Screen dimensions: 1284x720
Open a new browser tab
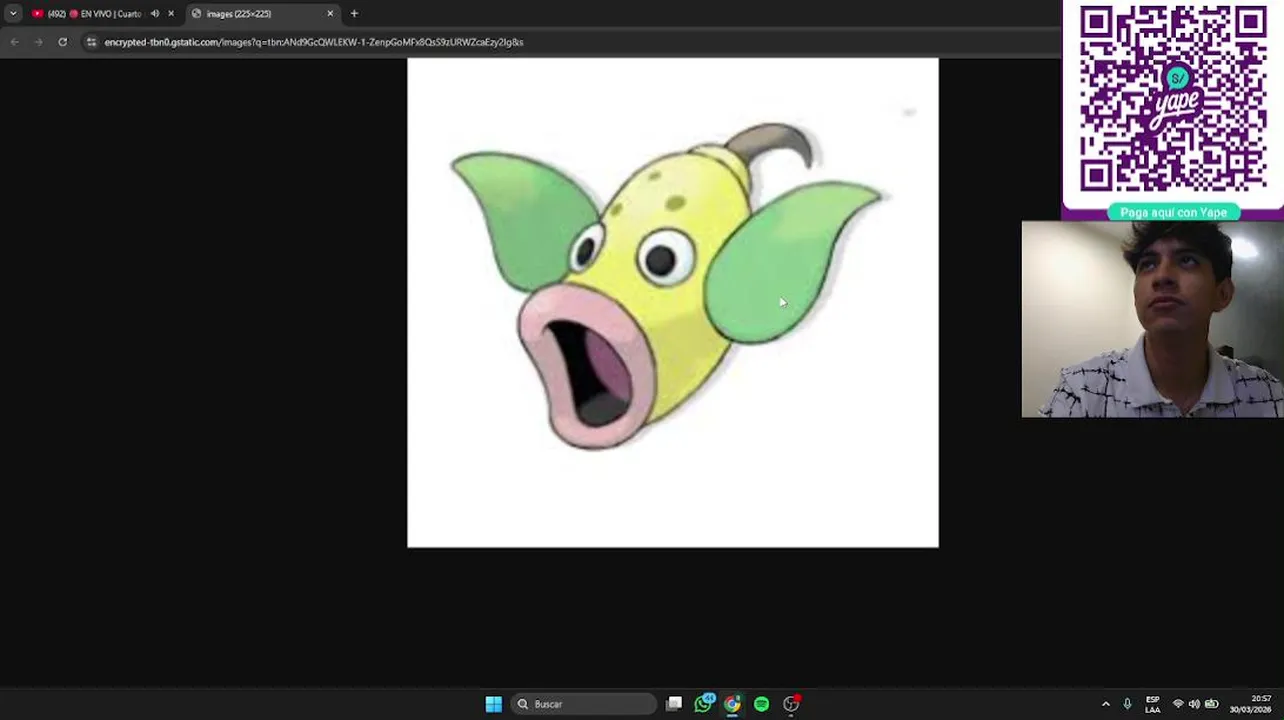[354, 14]
